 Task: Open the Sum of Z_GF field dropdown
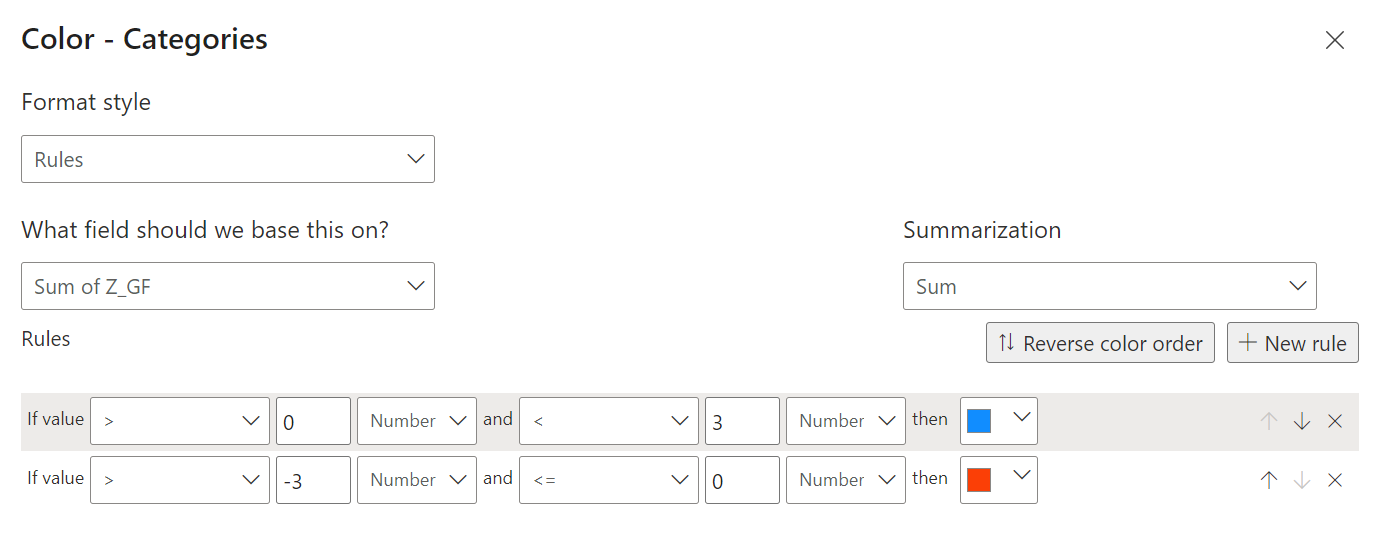click(x=228, y=286)
